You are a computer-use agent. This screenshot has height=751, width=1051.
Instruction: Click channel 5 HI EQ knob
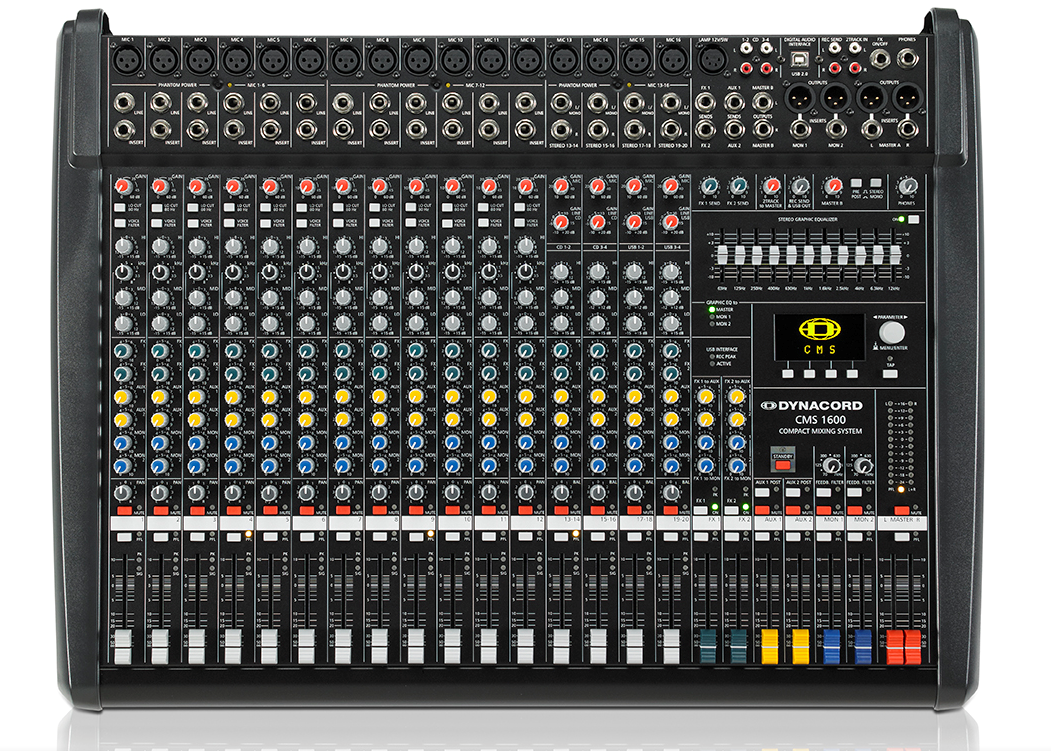[x=269, y=246]
